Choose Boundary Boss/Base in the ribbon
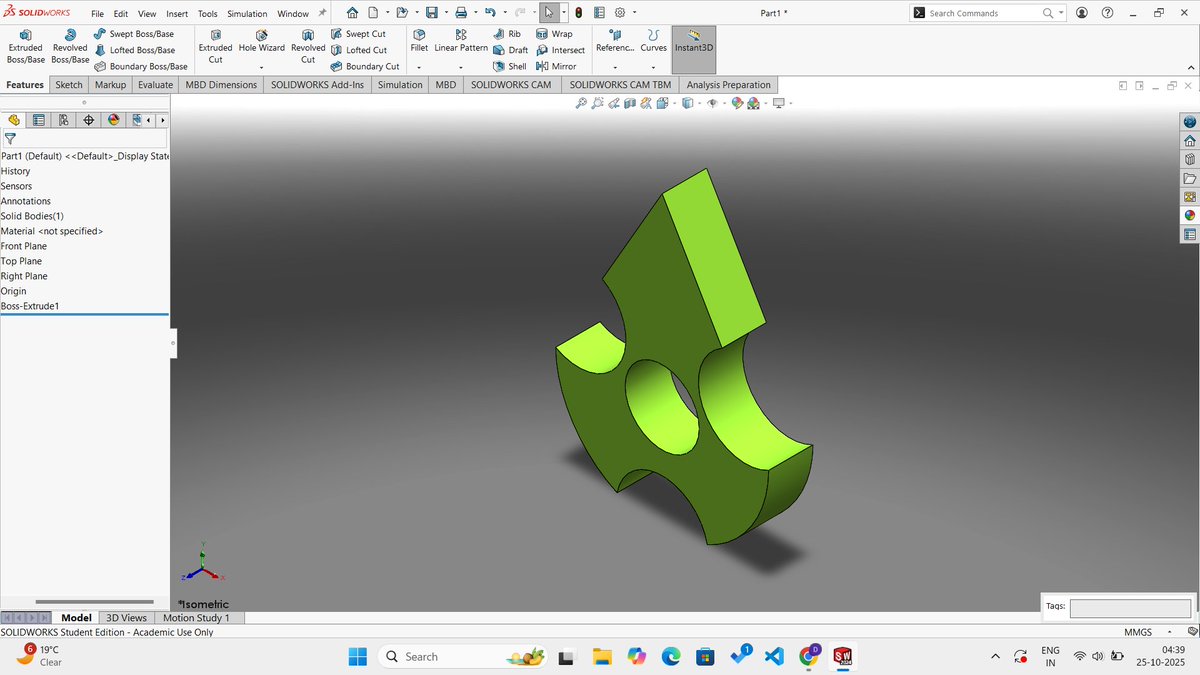 [x=141, y=66]
